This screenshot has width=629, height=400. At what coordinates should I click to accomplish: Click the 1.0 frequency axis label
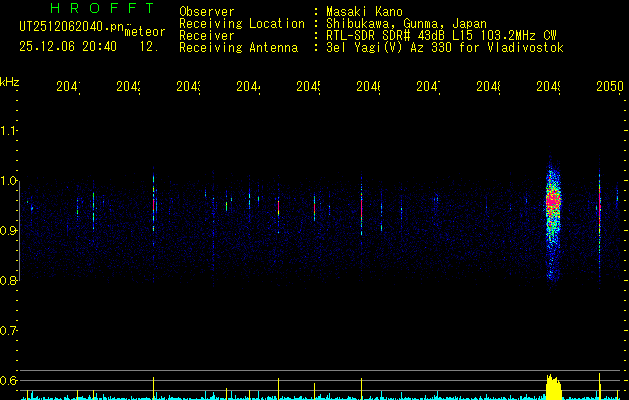9,181
